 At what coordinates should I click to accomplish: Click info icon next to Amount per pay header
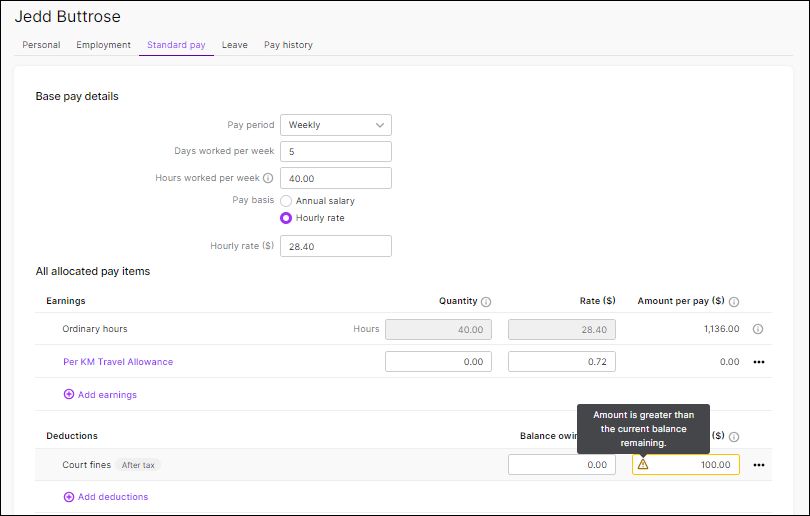[x=734, y=301]
